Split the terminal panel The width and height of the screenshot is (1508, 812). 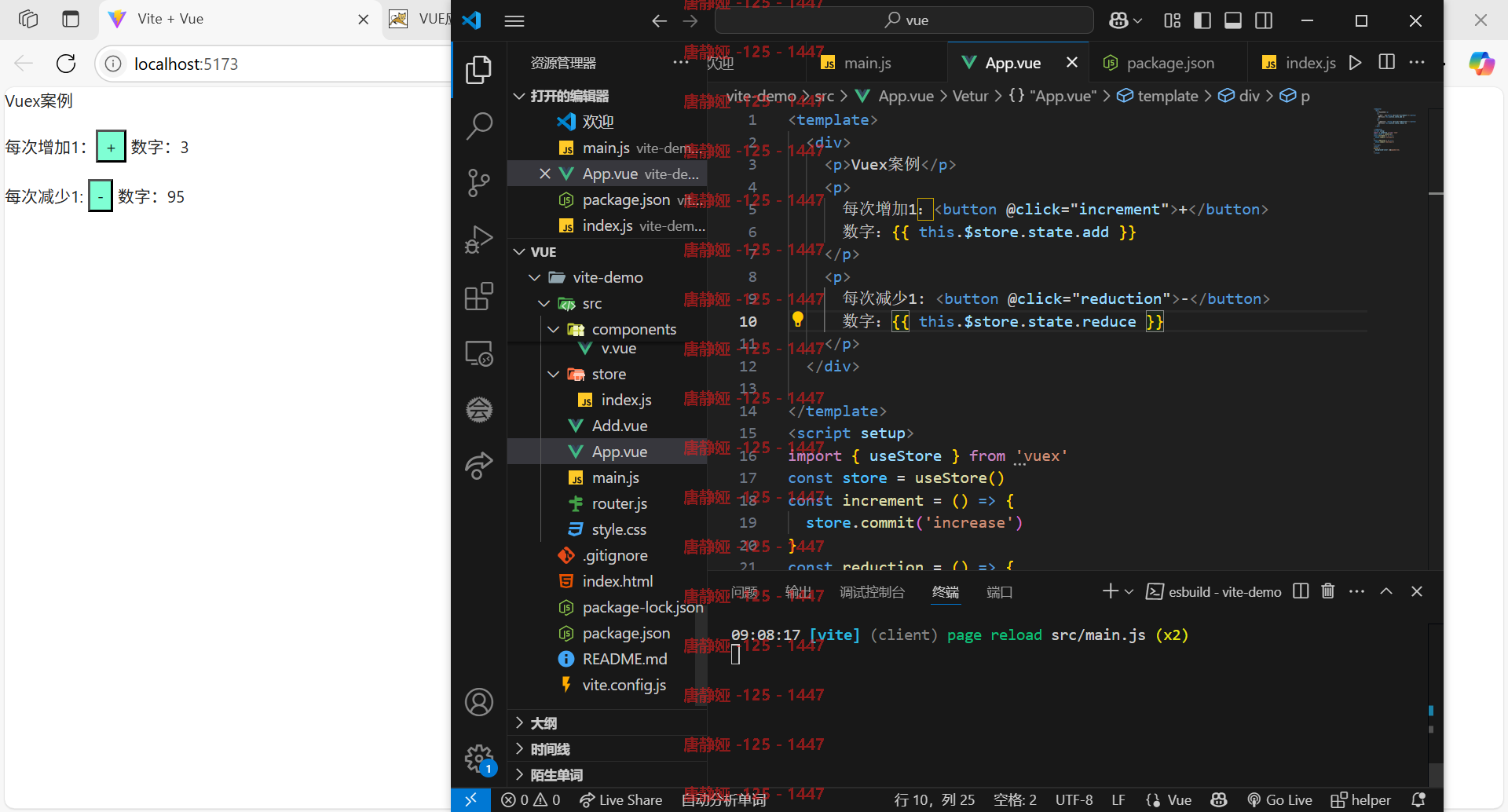pyautogui.click(x=1301, y=591)
